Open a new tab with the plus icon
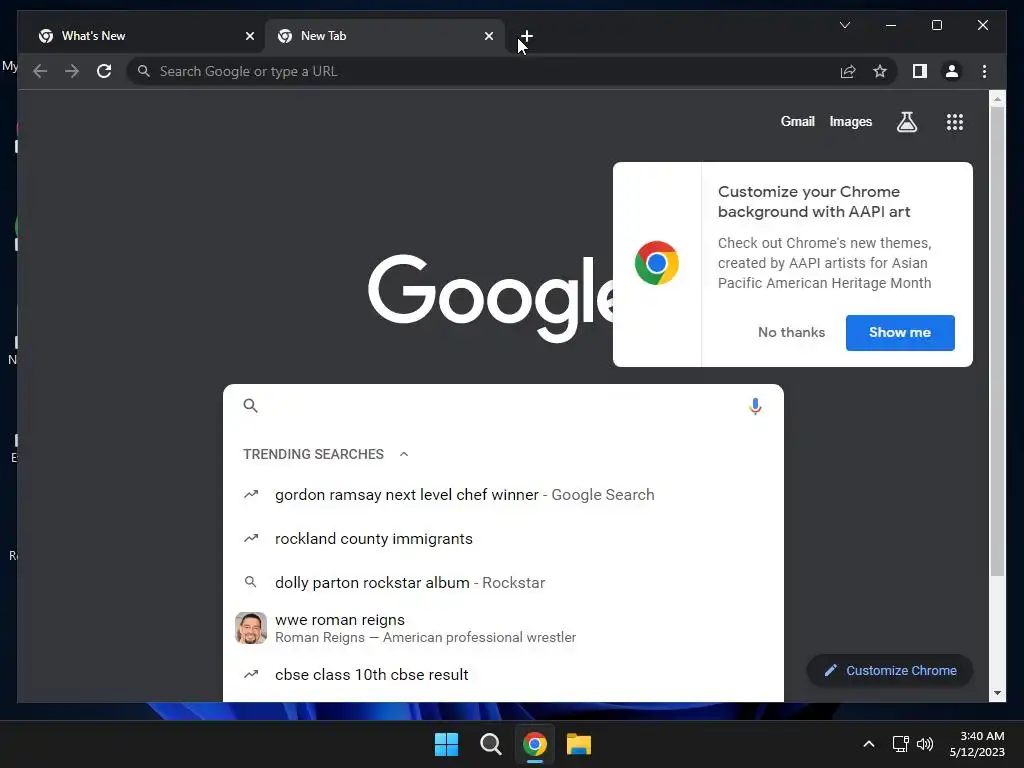1024x768 pixels. (526, 36)
